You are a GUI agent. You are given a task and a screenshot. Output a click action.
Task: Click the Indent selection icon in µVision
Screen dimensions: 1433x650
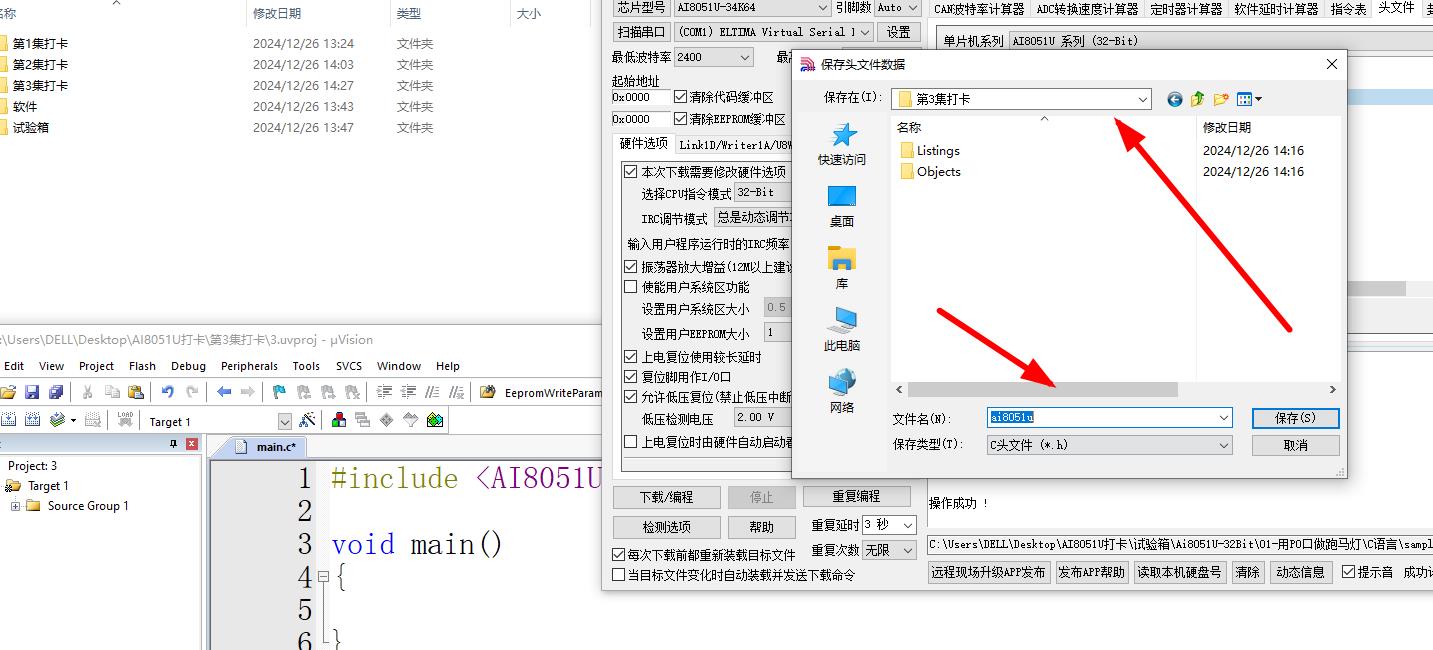tap(384, 392)
